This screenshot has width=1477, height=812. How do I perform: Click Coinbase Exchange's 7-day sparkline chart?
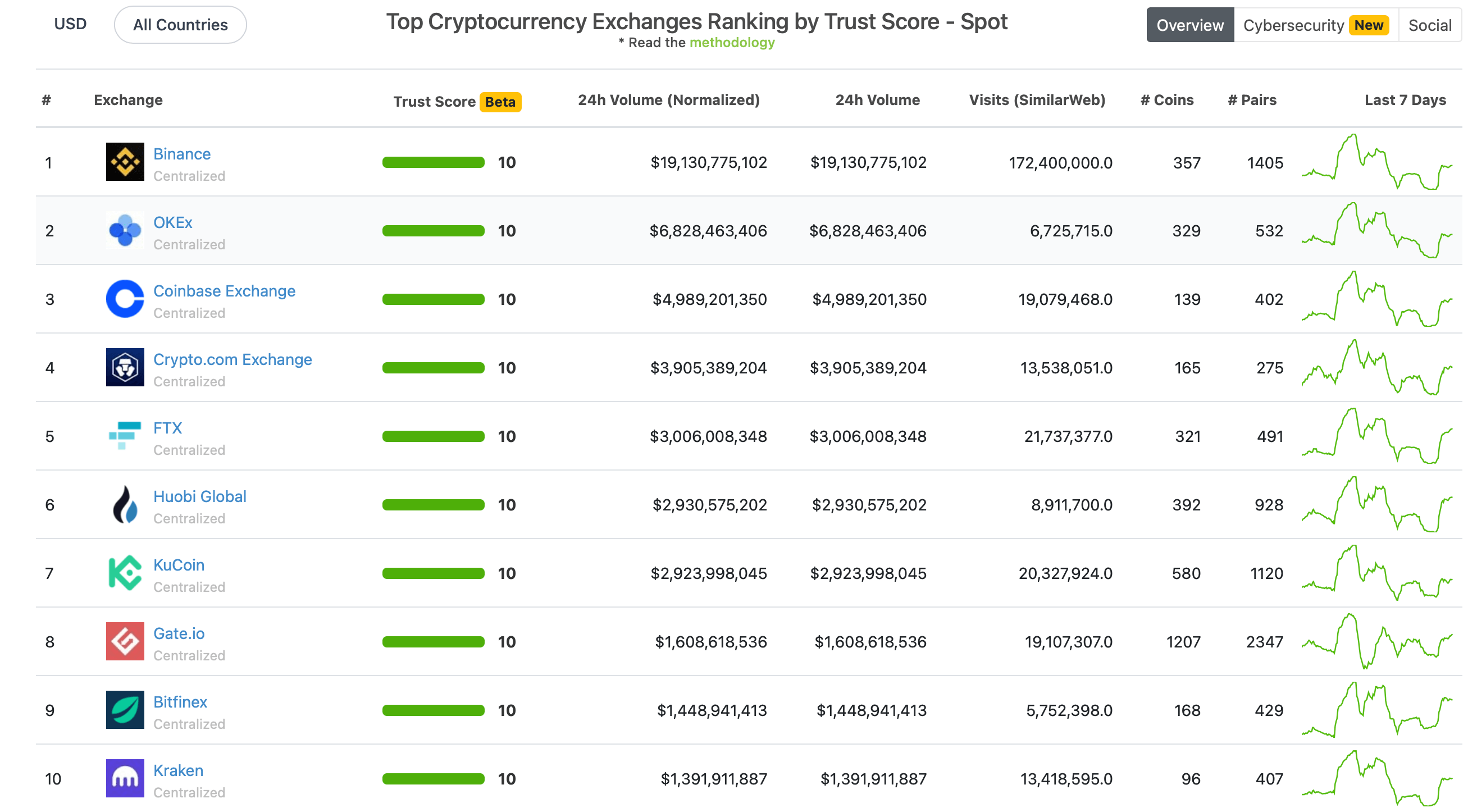[1376, 299]
